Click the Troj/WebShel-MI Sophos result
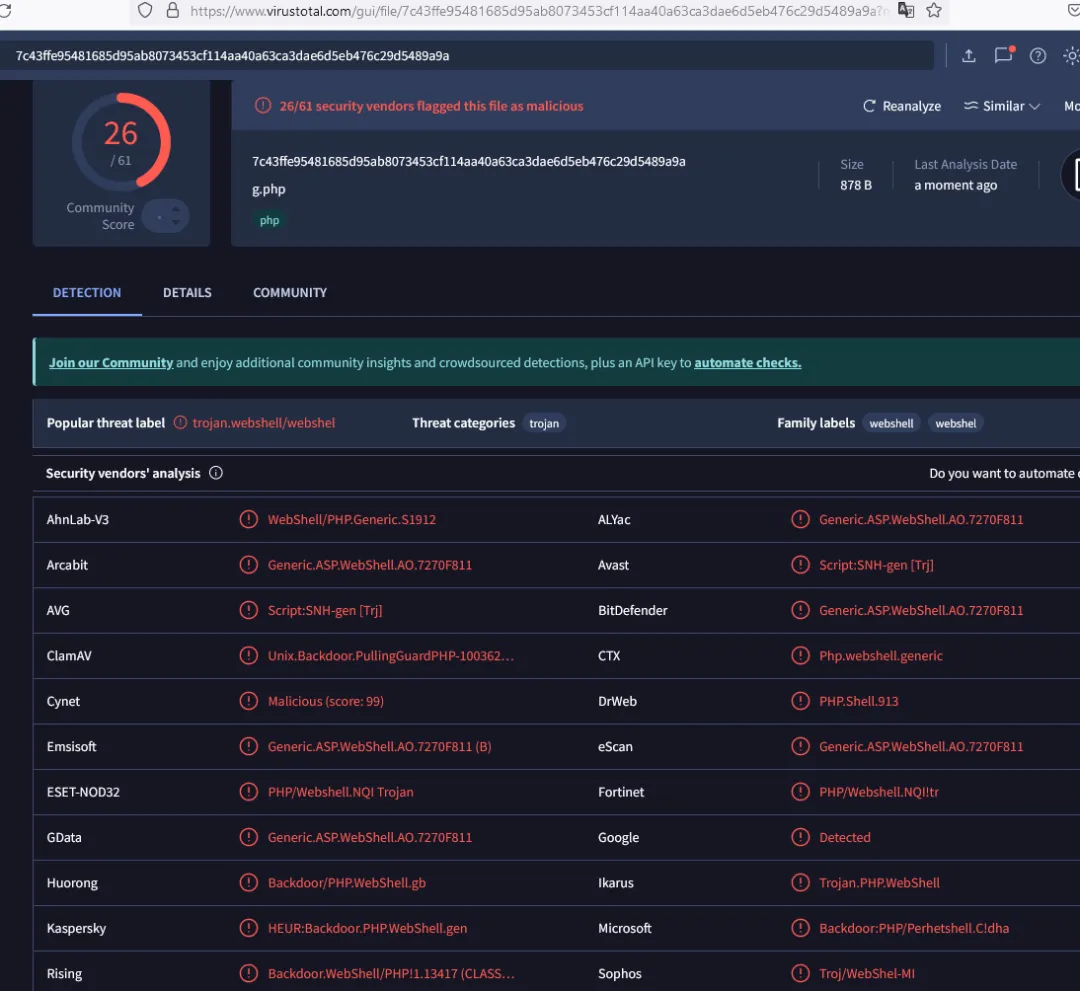 [x=867, y=974]
